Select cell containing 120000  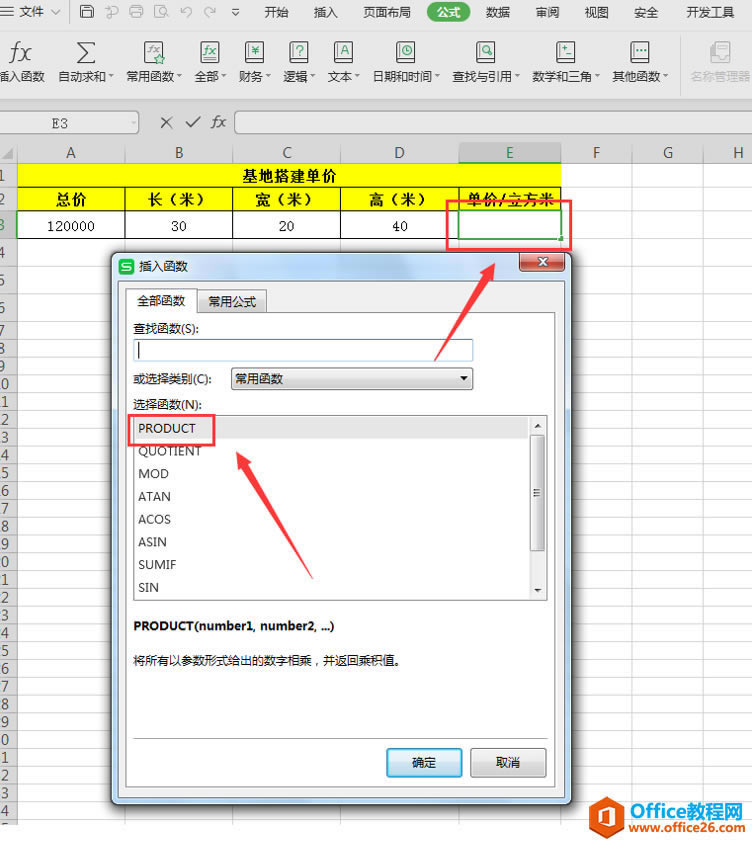71,225
